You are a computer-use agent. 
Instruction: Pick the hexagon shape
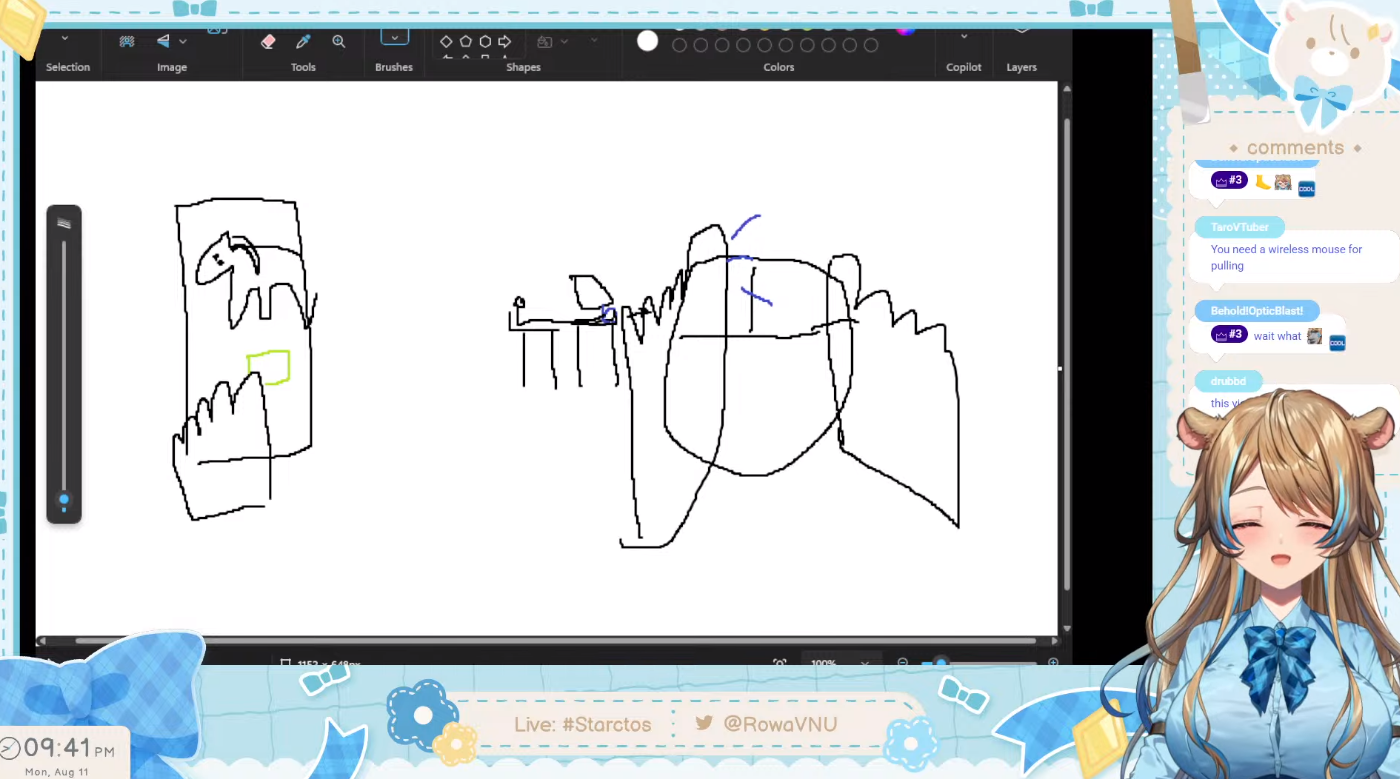[x=485, y=42]
